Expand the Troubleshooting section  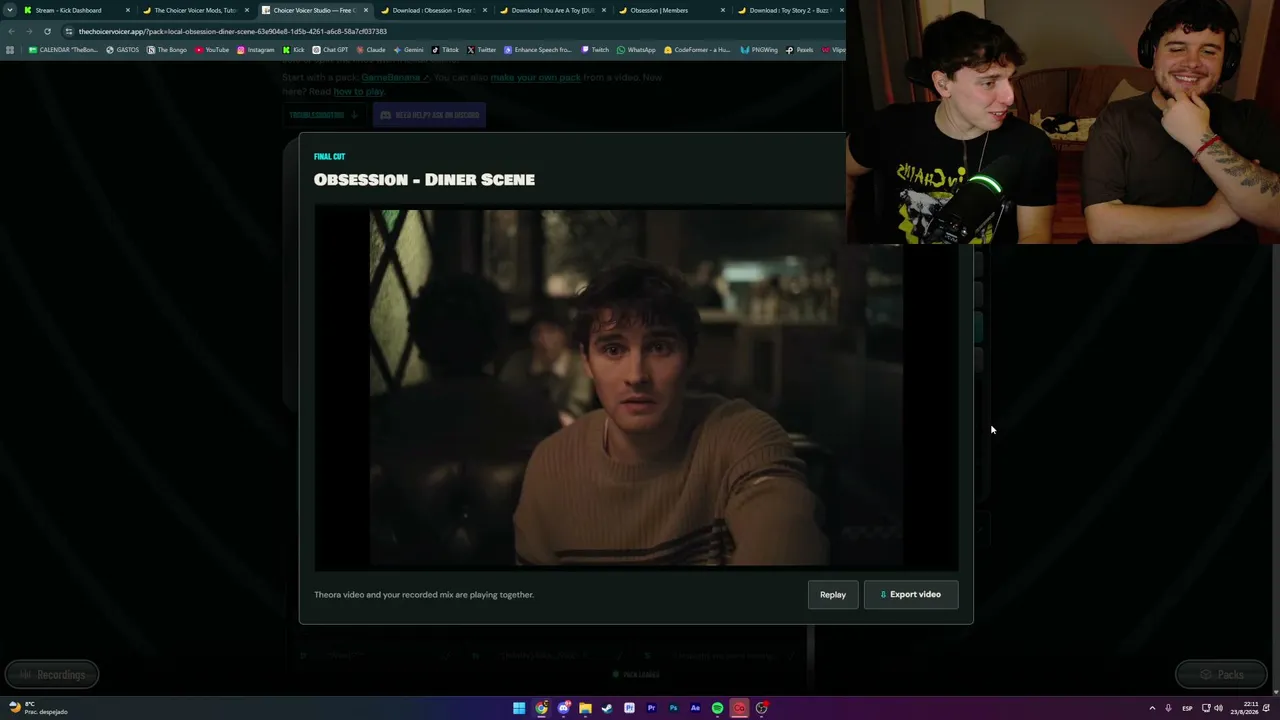pyautogui.click(x=323, y=115)
